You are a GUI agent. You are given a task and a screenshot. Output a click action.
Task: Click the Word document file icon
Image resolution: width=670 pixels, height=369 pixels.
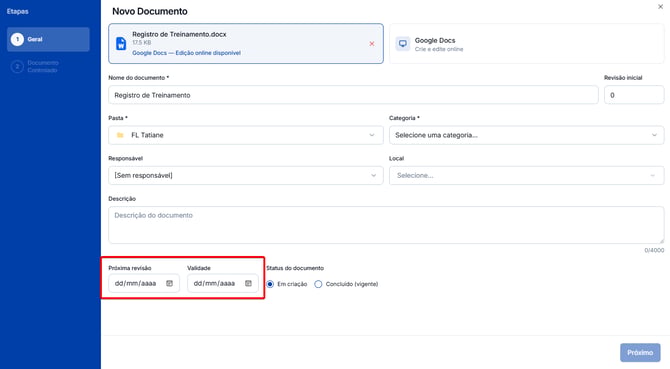point(121,44)
